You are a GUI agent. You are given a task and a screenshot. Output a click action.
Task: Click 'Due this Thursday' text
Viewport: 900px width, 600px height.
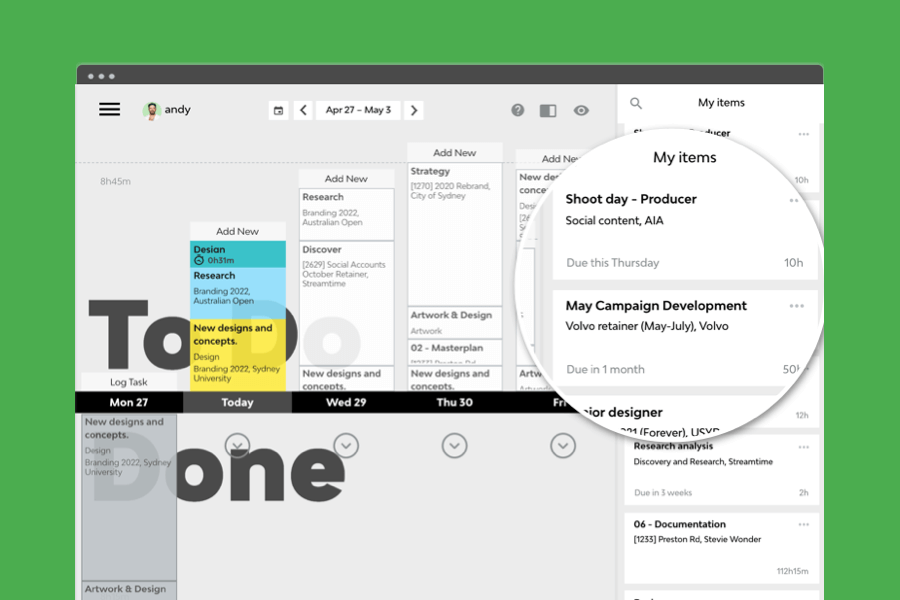coord(612,263)
